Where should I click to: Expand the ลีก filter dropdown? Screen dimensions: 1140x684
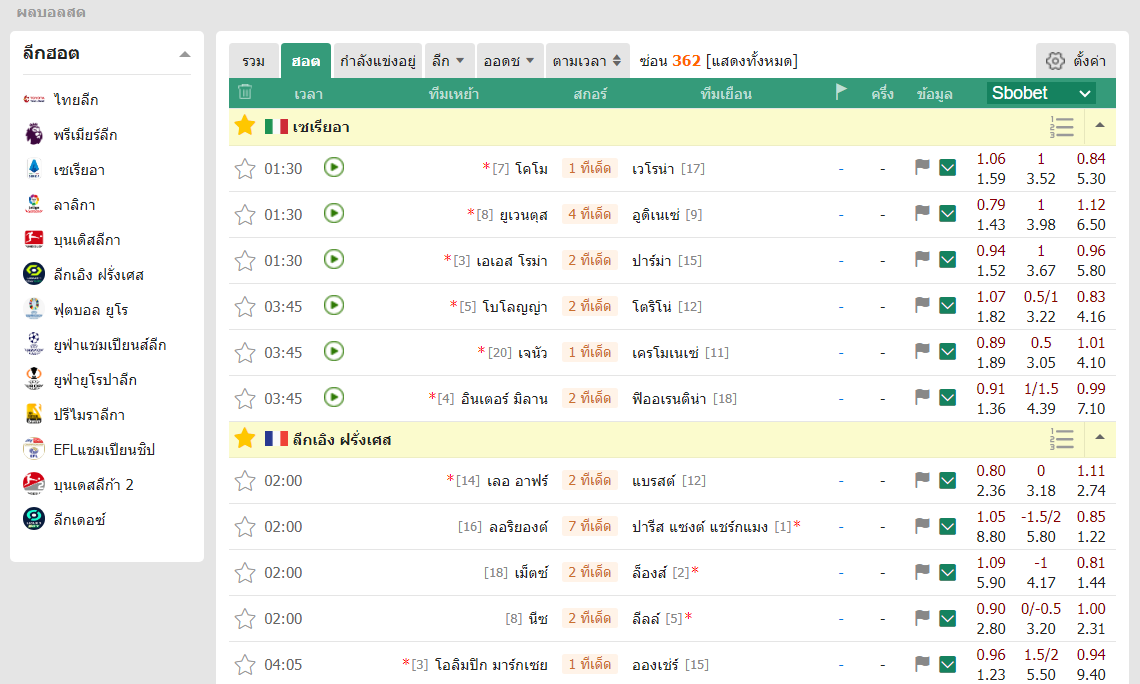coord(447,61)
